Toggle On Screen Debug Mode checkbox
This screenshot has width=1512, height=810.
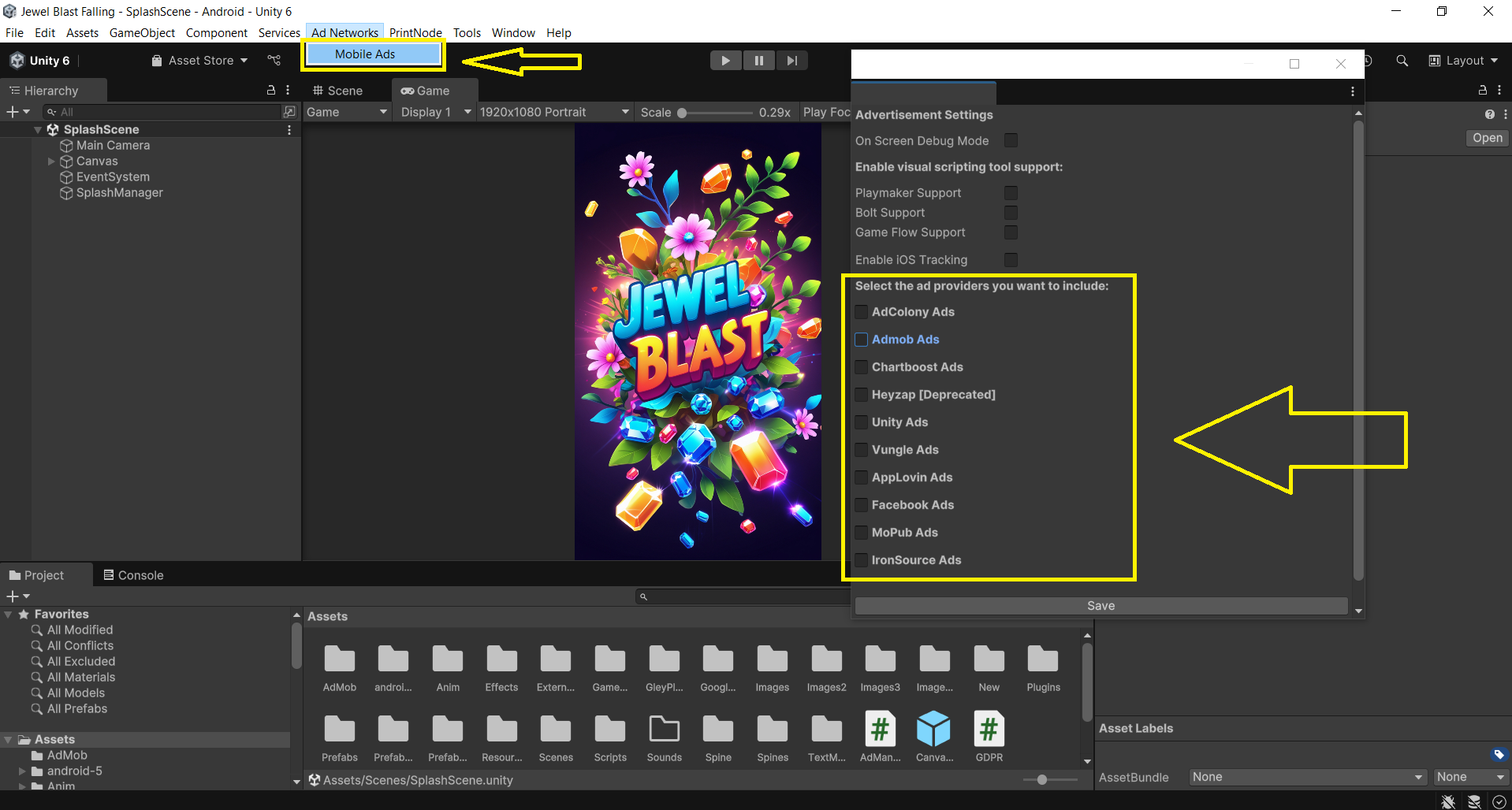[1011, 140]
